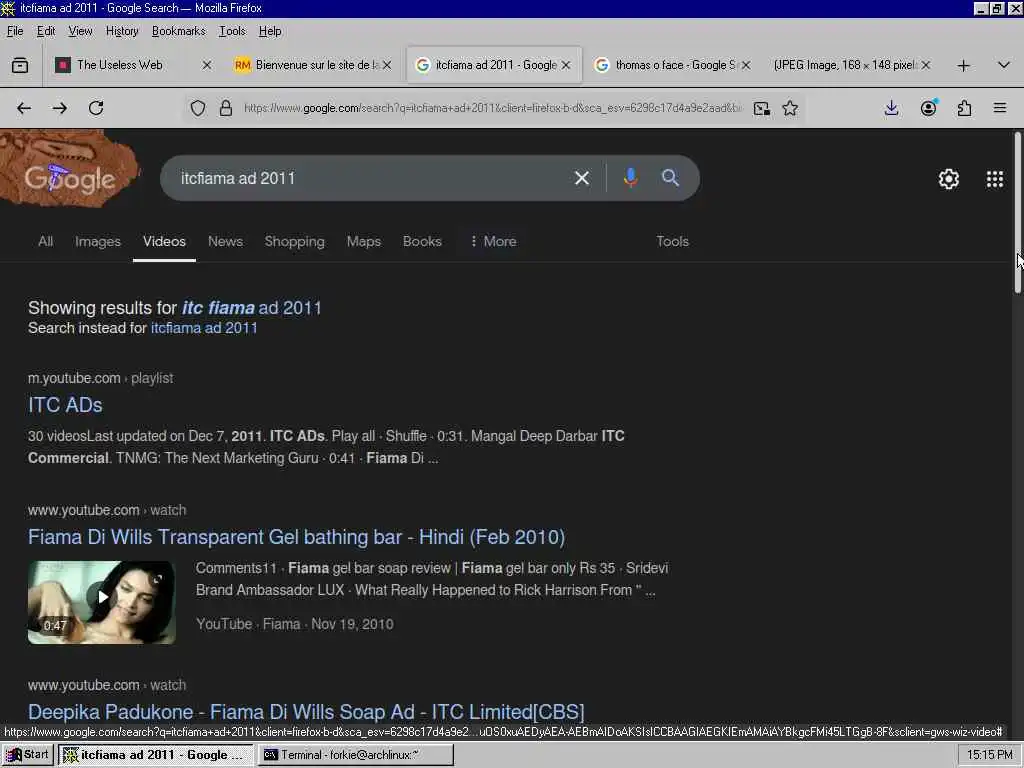Open the ITC ADs playlist result

point(65,405)
